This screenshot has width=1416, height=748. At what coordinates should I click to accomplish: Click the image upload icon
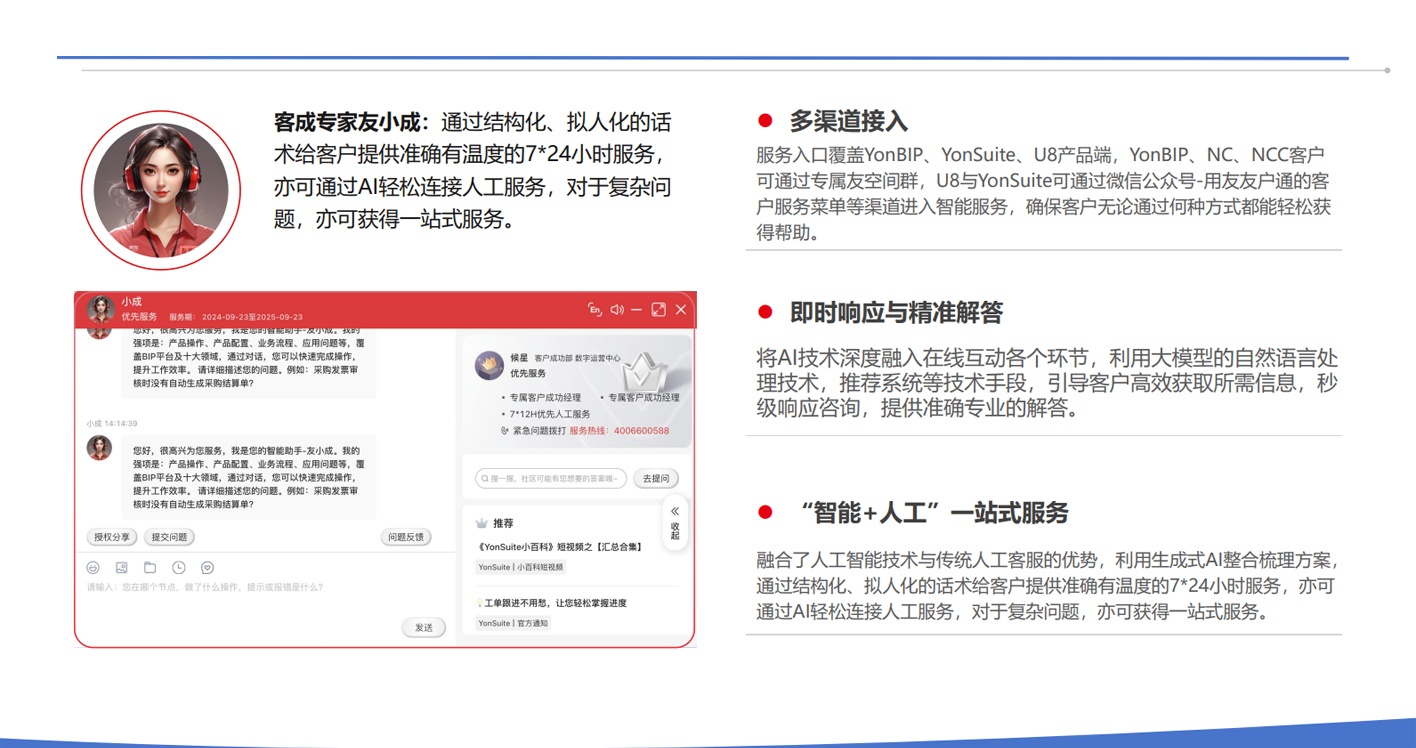pos(122,568)
